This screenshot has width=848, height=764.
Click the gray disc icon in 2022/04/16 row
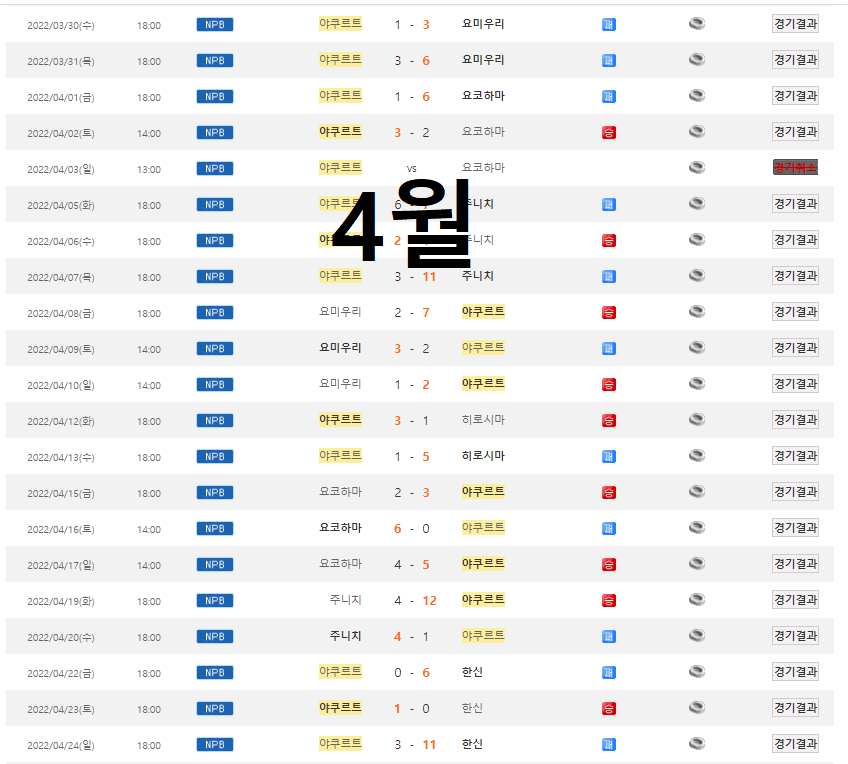coord(697,528)
